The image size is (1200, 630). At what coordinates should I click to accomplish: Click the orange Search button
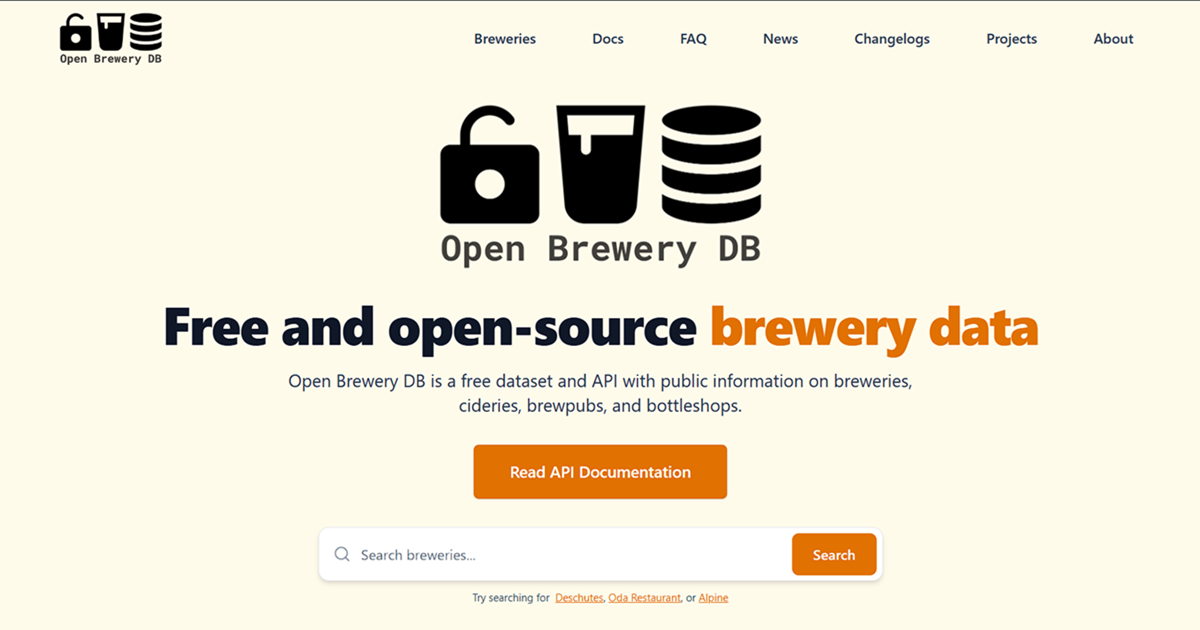pos(834,554)
